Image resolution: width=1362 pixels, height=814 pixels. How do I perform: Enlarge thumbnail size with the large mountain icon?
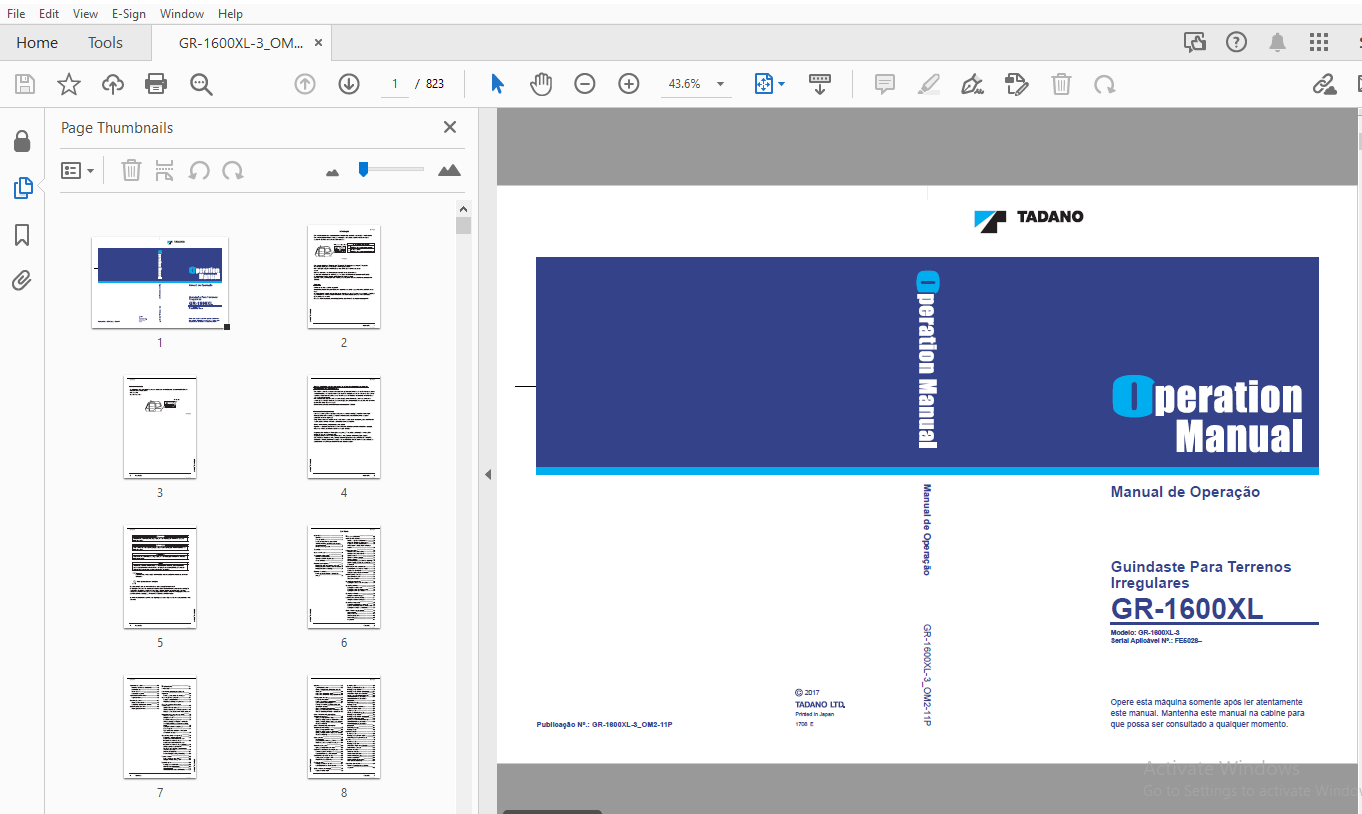point(450,170)
